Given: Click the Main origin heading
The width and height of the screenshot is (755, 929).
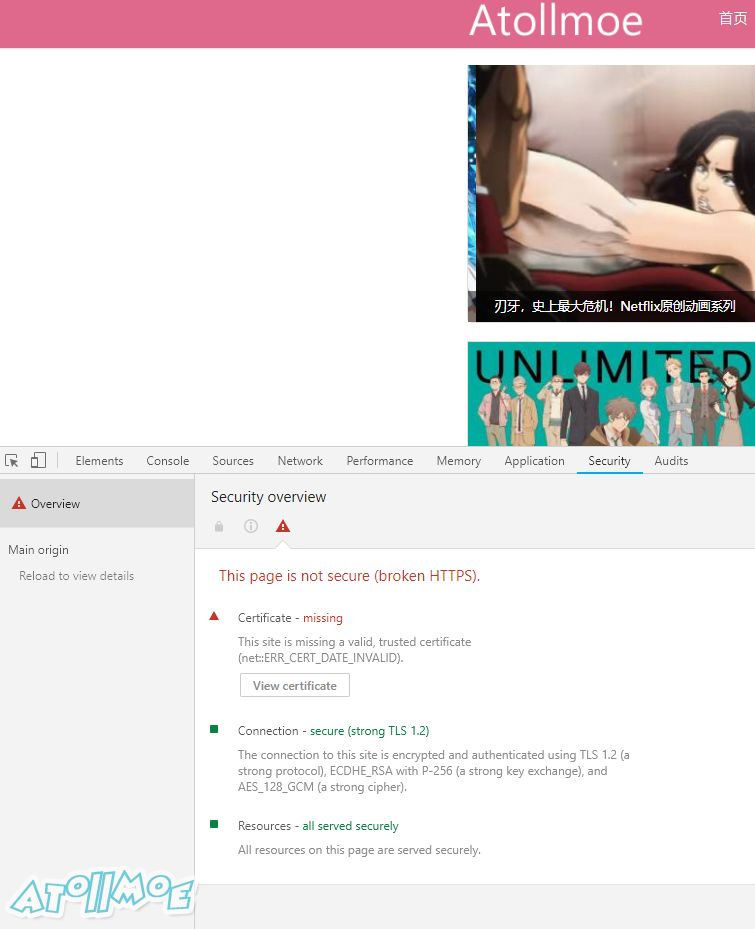Looking at the screenshot, I should pos(39,550).
